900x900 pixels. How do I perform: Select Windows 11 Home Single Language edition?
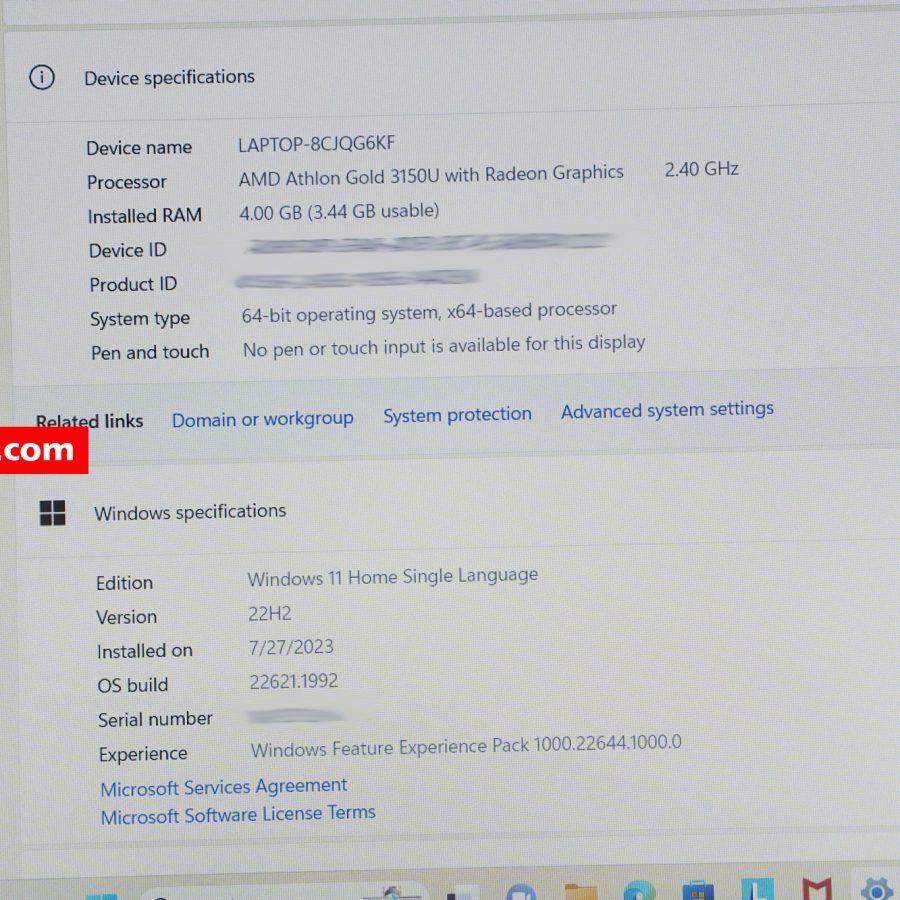click(393, 577)
